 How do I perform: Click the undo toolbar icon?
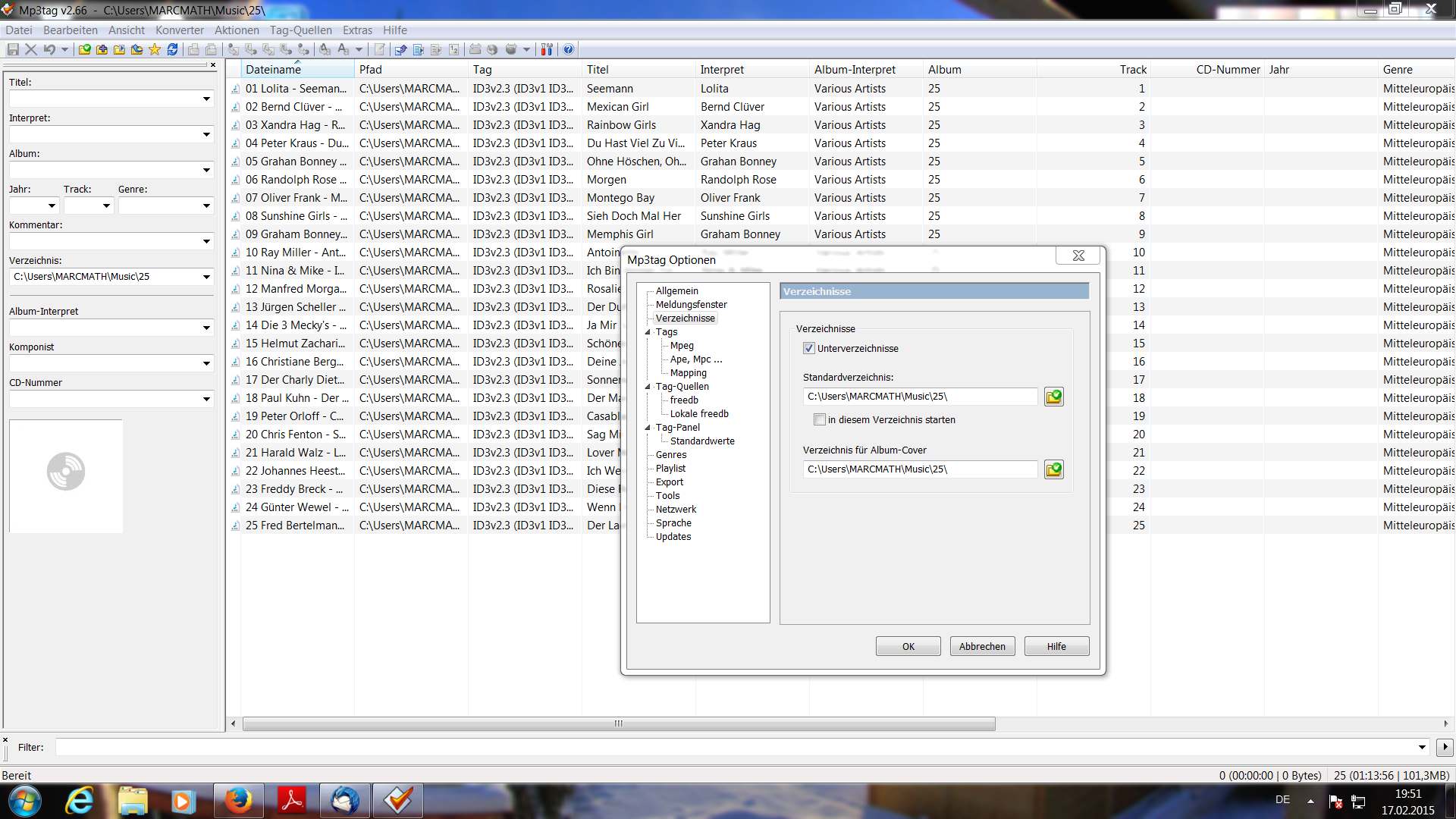(49, 49)
